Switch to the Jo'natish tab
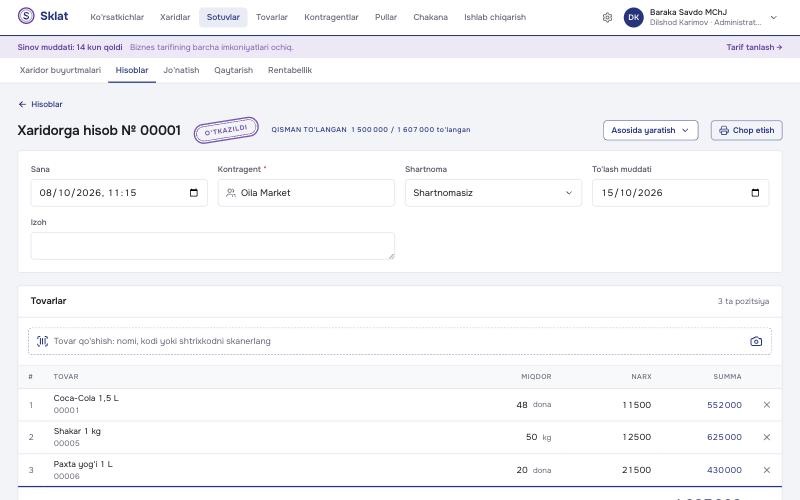The height and width of the screenshot is (500, 800). pyautogui.click(x=181, y=70)
